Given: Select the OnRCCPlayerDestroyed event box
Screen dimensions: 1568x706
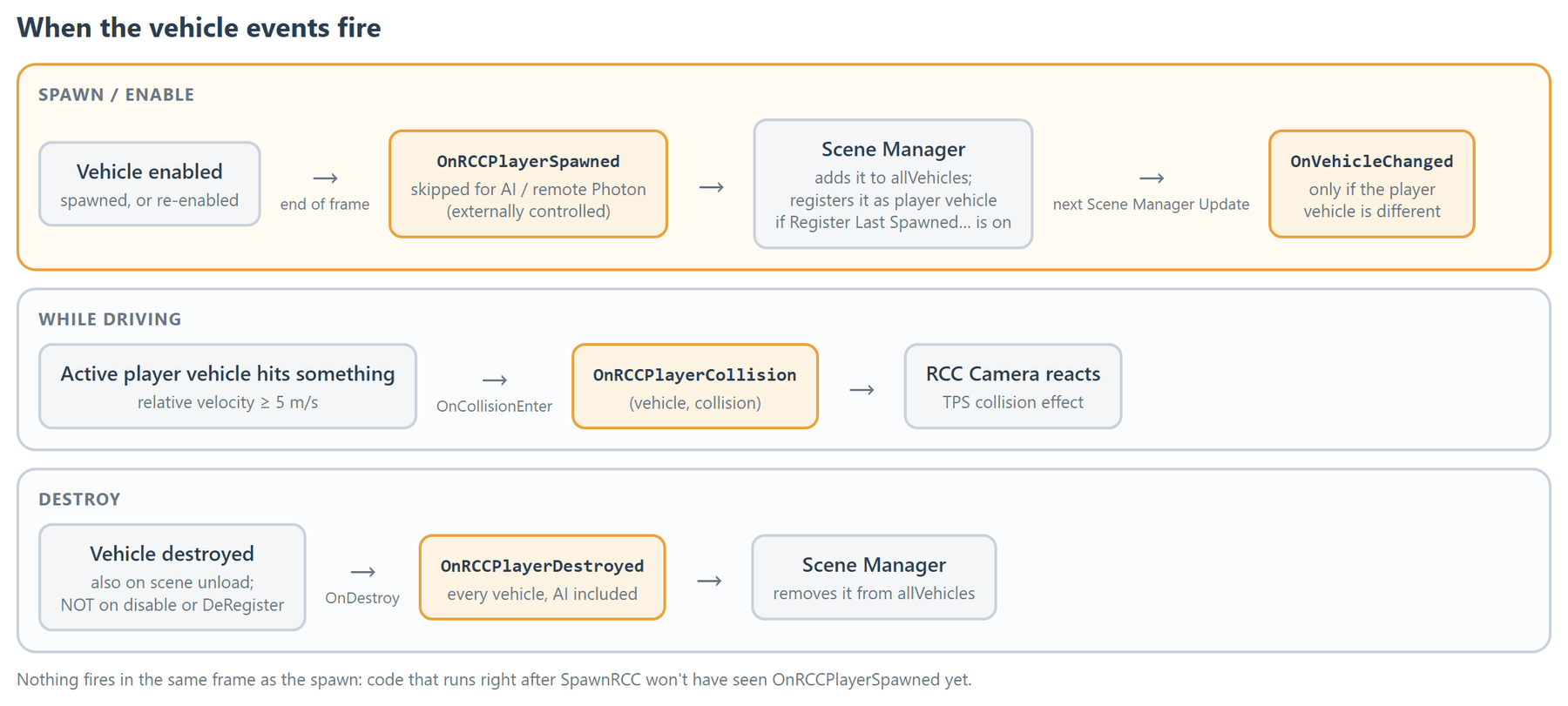Looking at the screenshot, I should [542, 577].
